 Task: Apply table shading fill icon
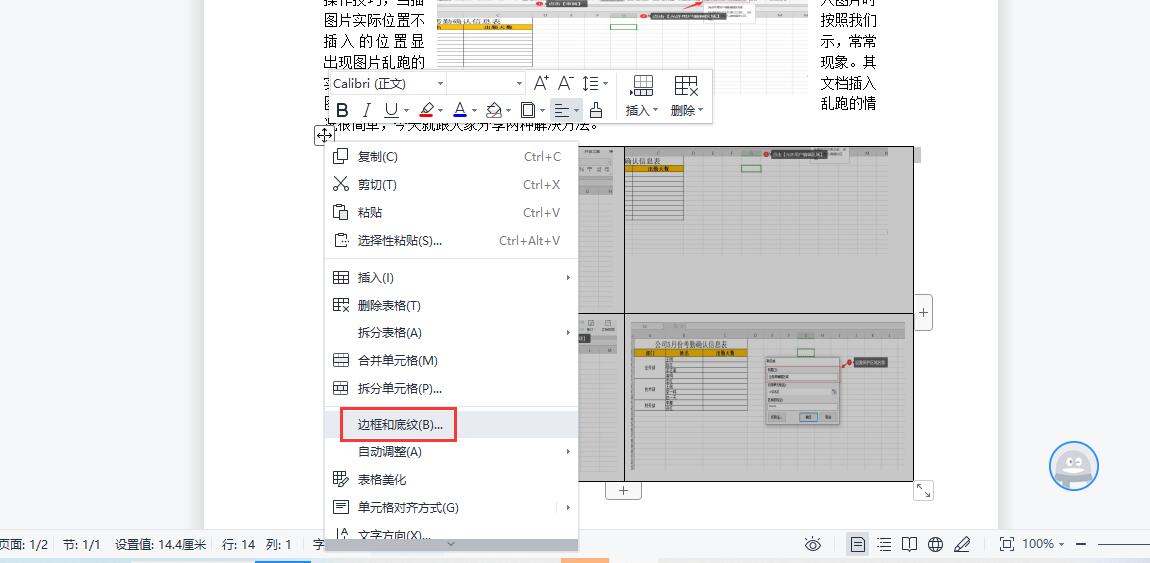(494, 111)
